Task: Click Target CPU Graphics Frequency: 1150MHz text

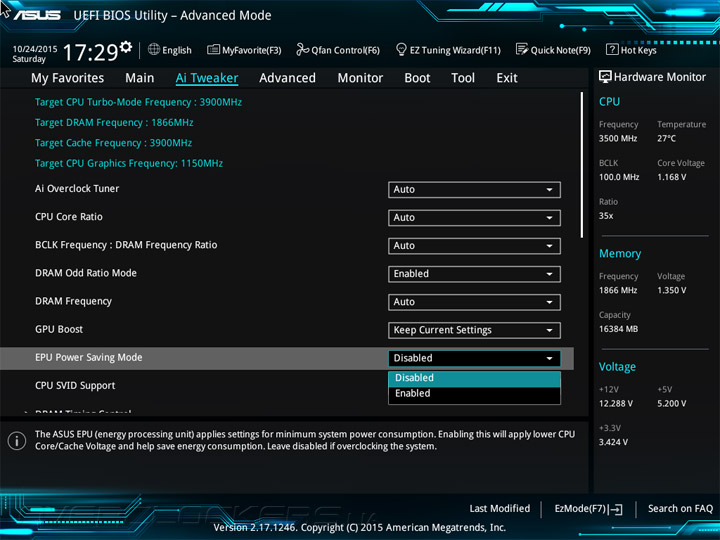Action: 129,163
